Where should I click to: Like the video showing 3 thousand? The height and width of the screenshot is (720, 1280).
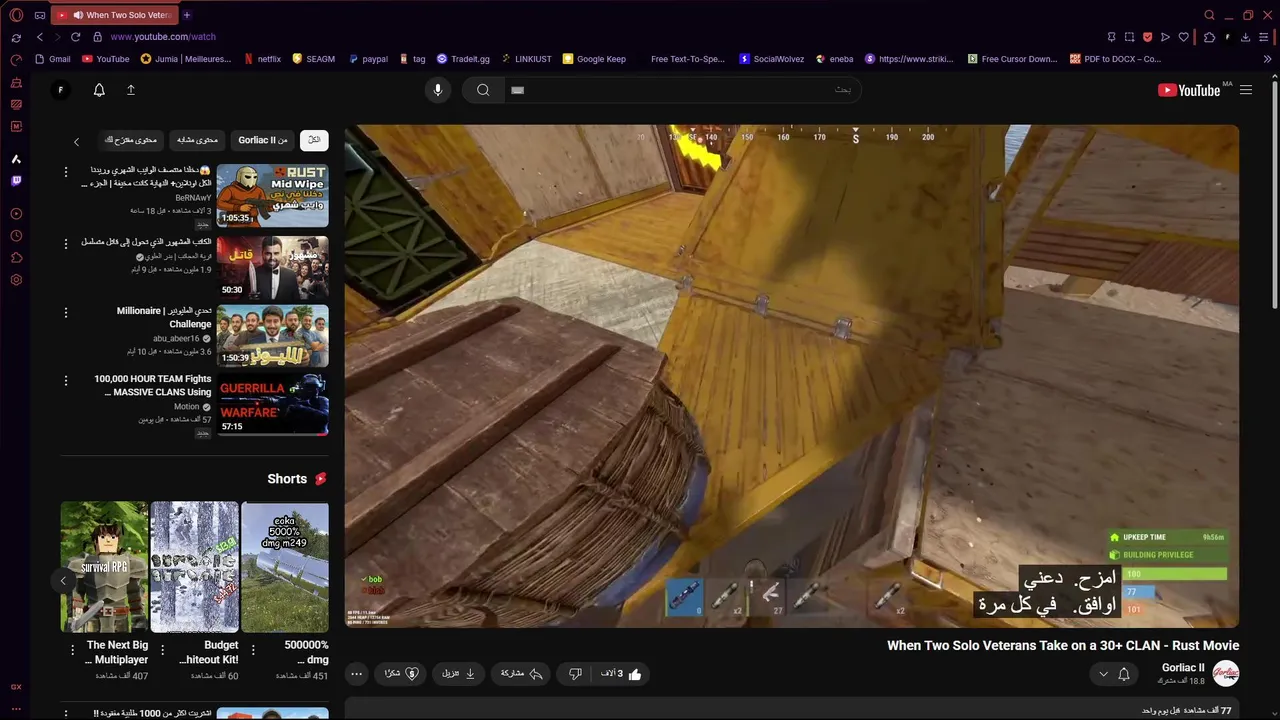point(621,674)
